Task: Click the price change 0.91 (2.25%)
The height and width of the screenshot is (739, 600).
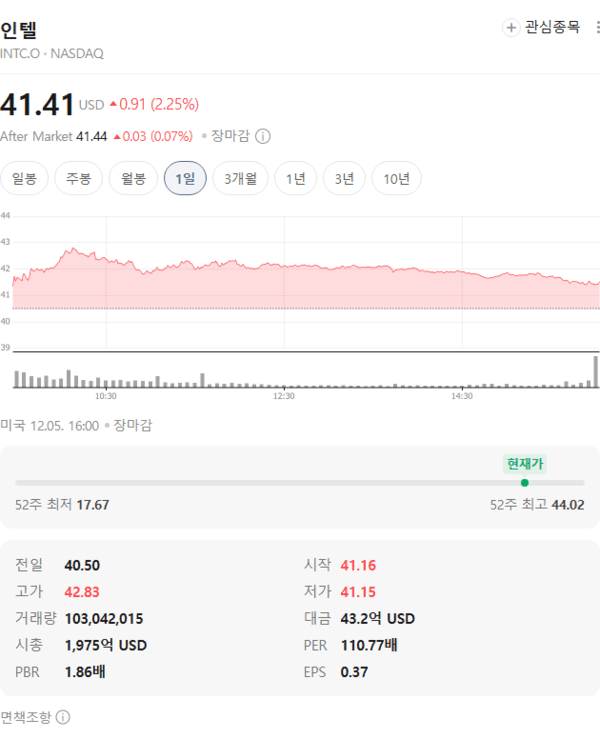Action: pyautogui.click(x=154, y=104)
